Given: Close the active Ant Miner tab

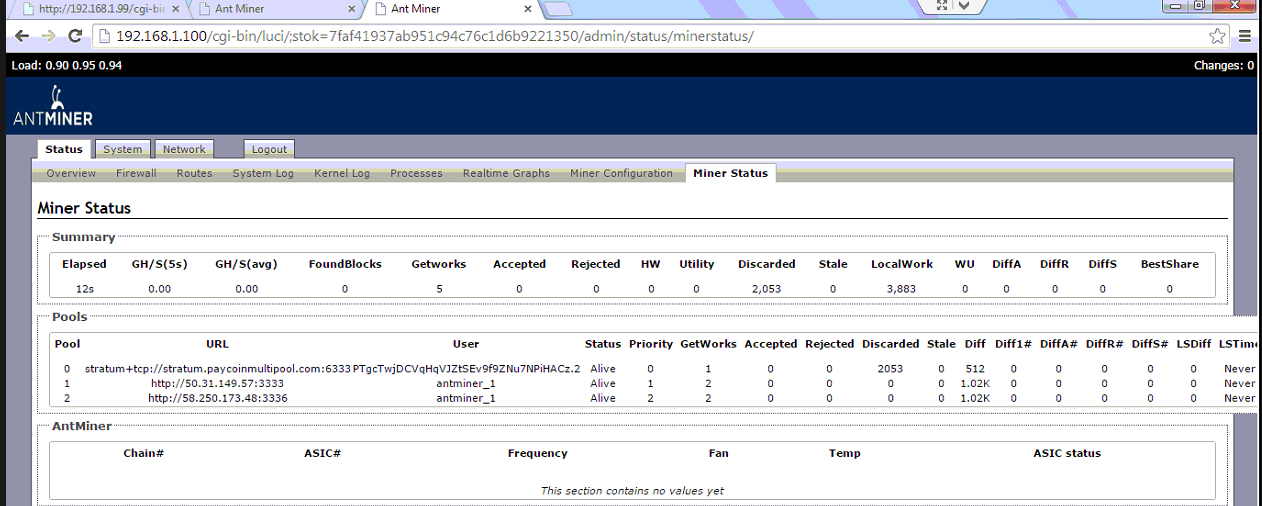Looking at the screenshot, I should [x=526, y=9].
